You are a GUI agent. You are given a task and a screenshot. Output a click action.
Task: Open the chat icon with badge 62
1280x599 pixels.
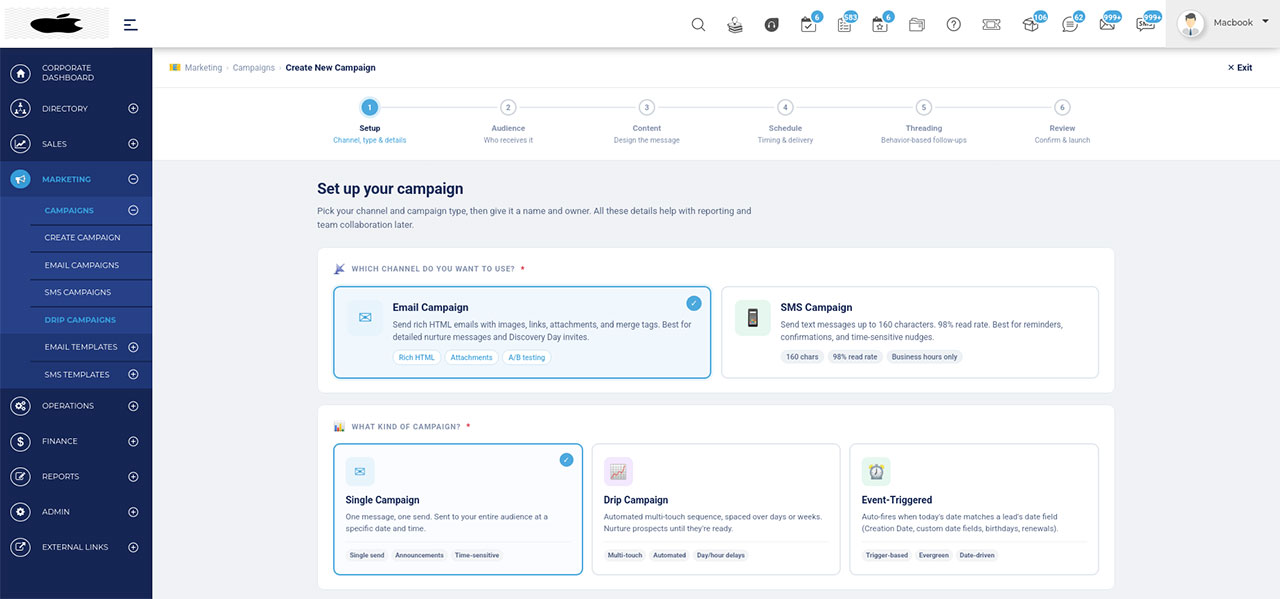(x=1070, y=25)
